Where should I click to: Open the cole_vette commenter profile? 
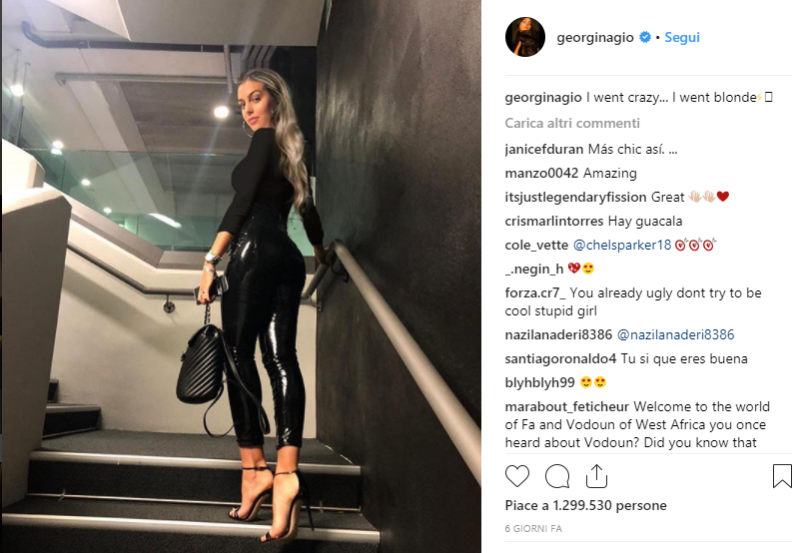tap(536, 245)
